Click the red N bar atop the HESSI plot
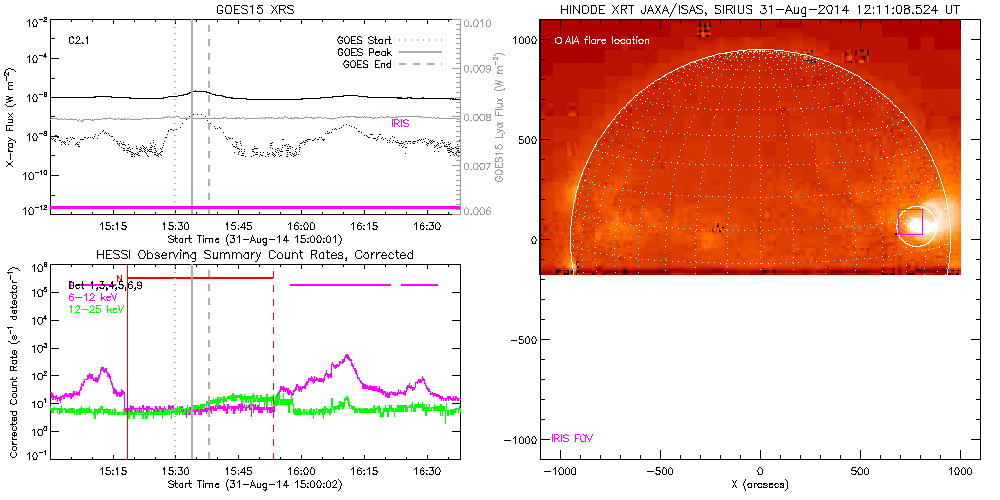 200,278
